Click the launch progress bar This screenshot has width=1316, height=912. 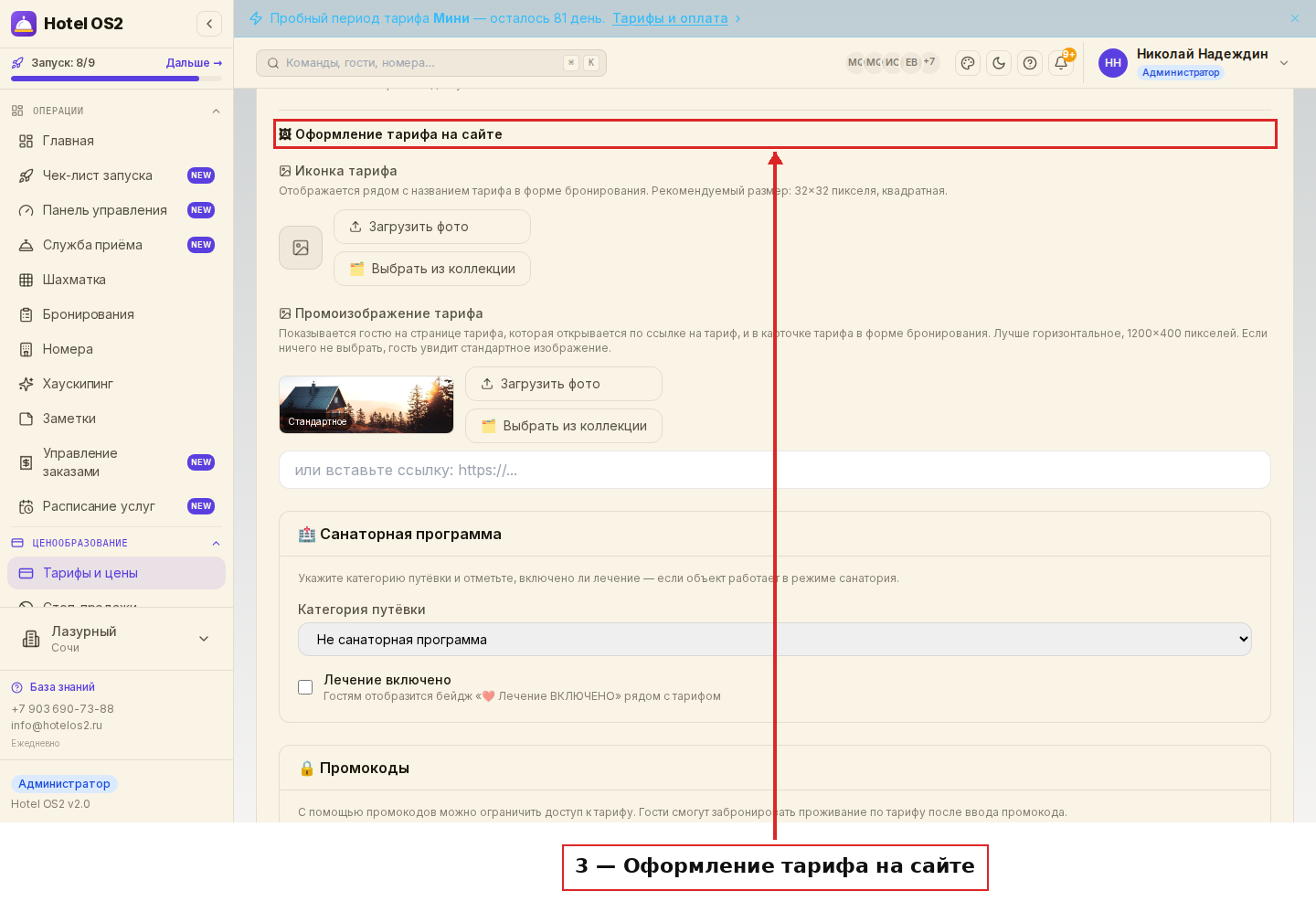pos(117,79)
